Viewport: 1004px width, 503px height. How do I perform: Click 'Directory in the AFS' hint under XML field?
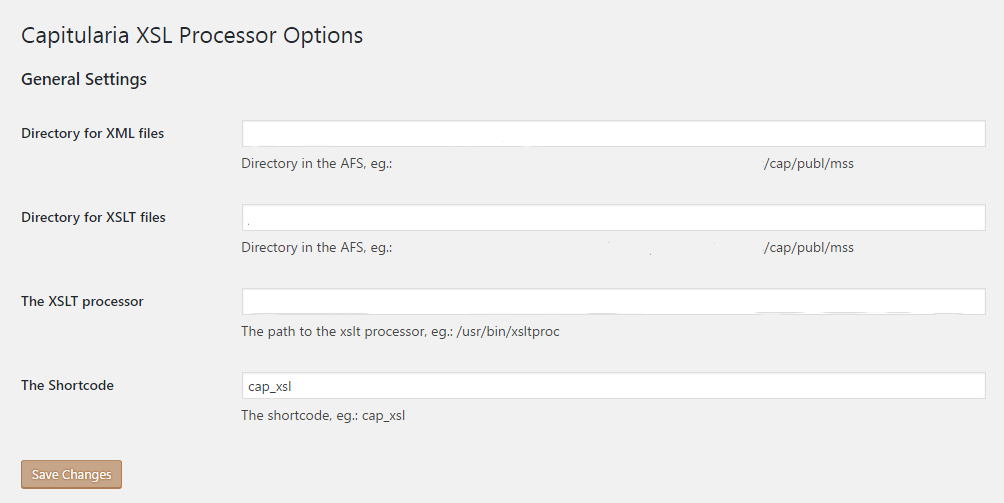(316, 163)
